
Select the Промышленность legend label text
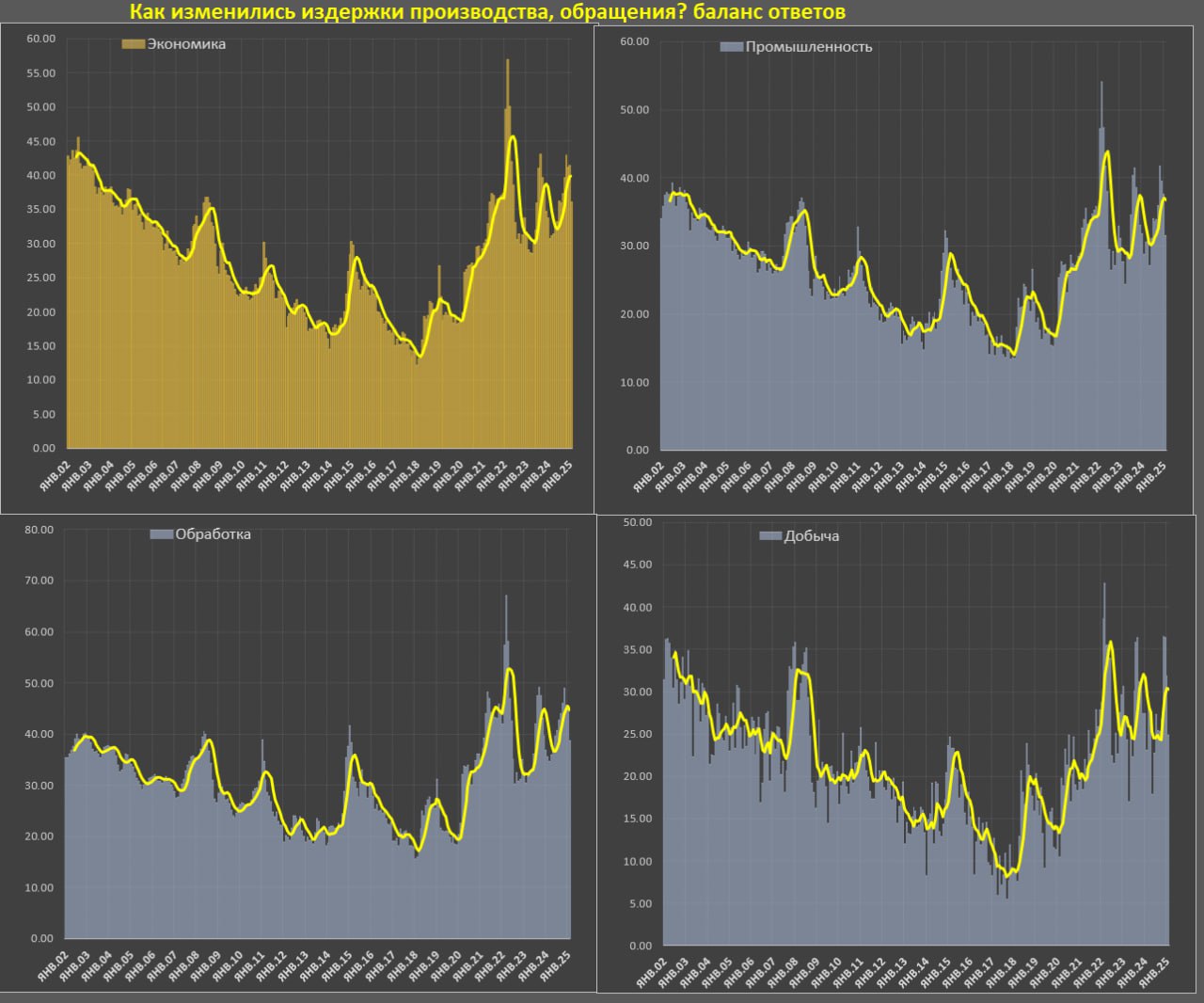[x=809, y=47]
